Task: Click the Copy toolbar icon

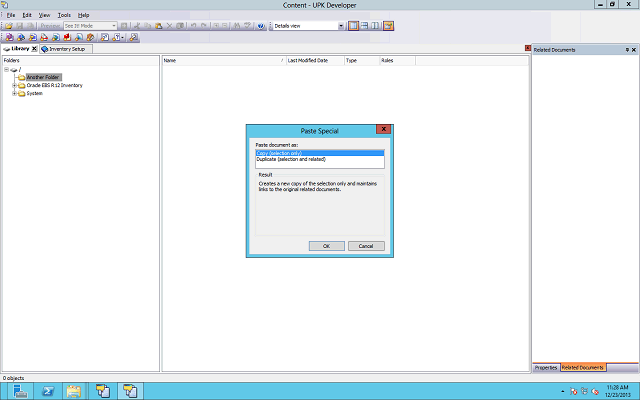Action: 147,26
